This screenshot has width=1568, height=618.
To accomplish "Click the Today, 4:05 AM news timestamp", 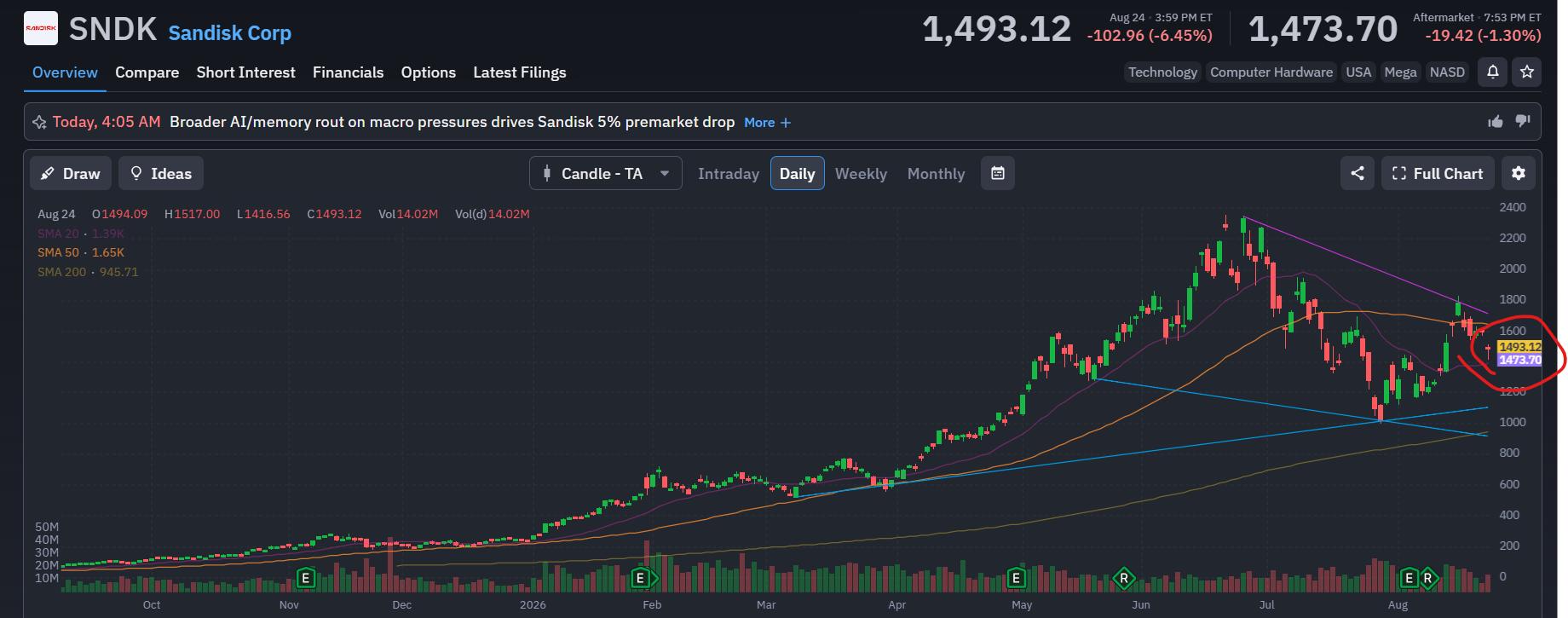I will [107, 122].
